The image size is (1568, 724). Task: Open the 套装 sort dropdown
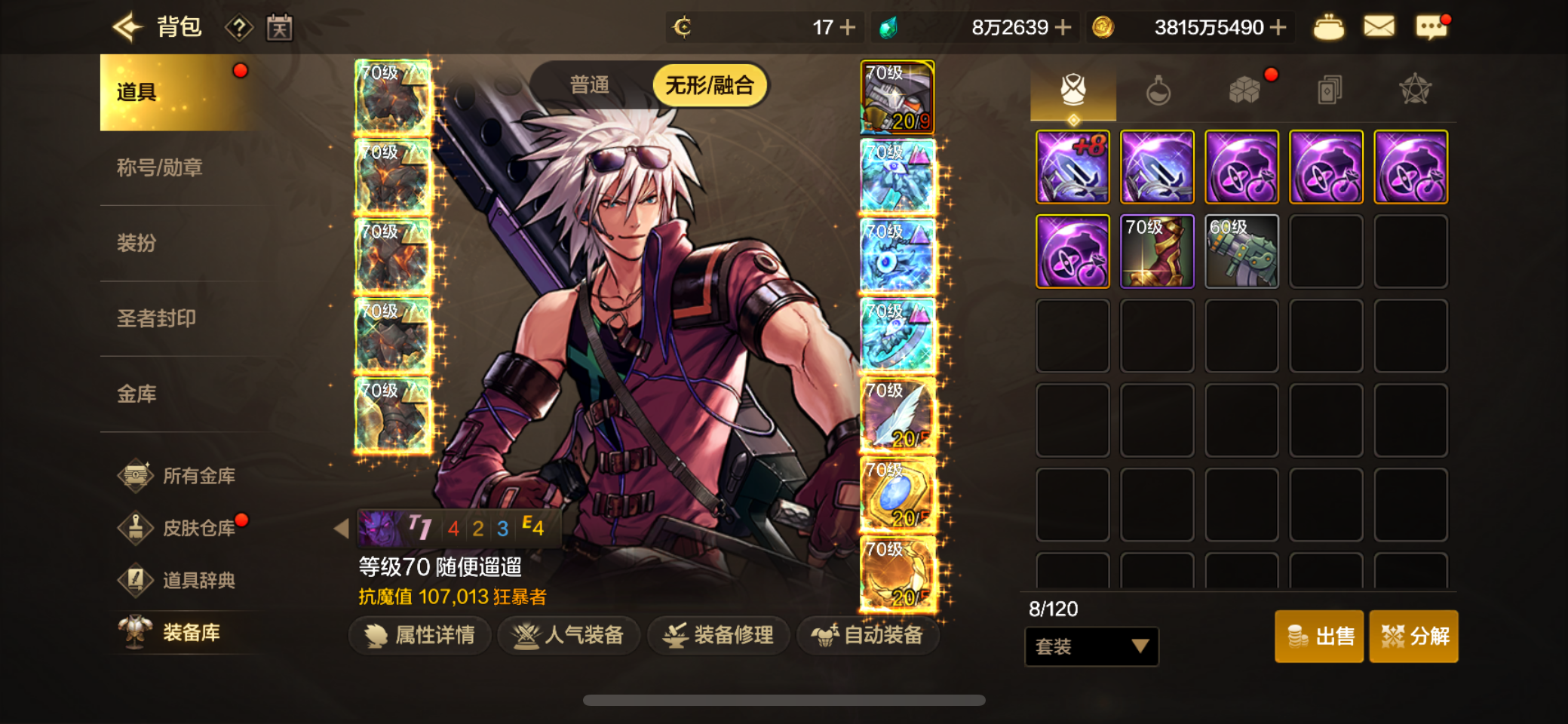click(x=1091, y=646)
